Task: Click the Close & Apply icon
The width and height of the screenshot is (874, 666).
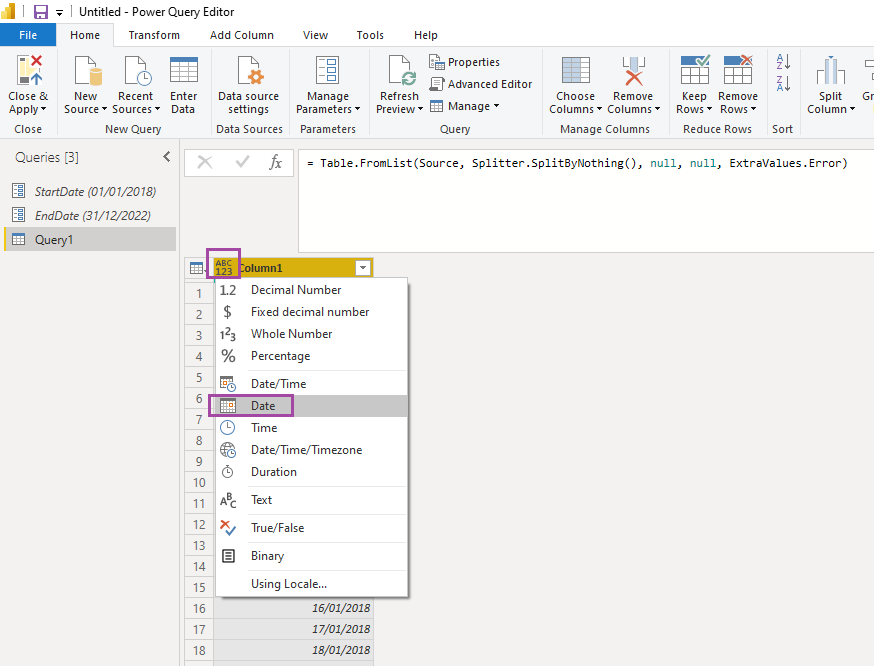Action: click(x=29, y=70)
